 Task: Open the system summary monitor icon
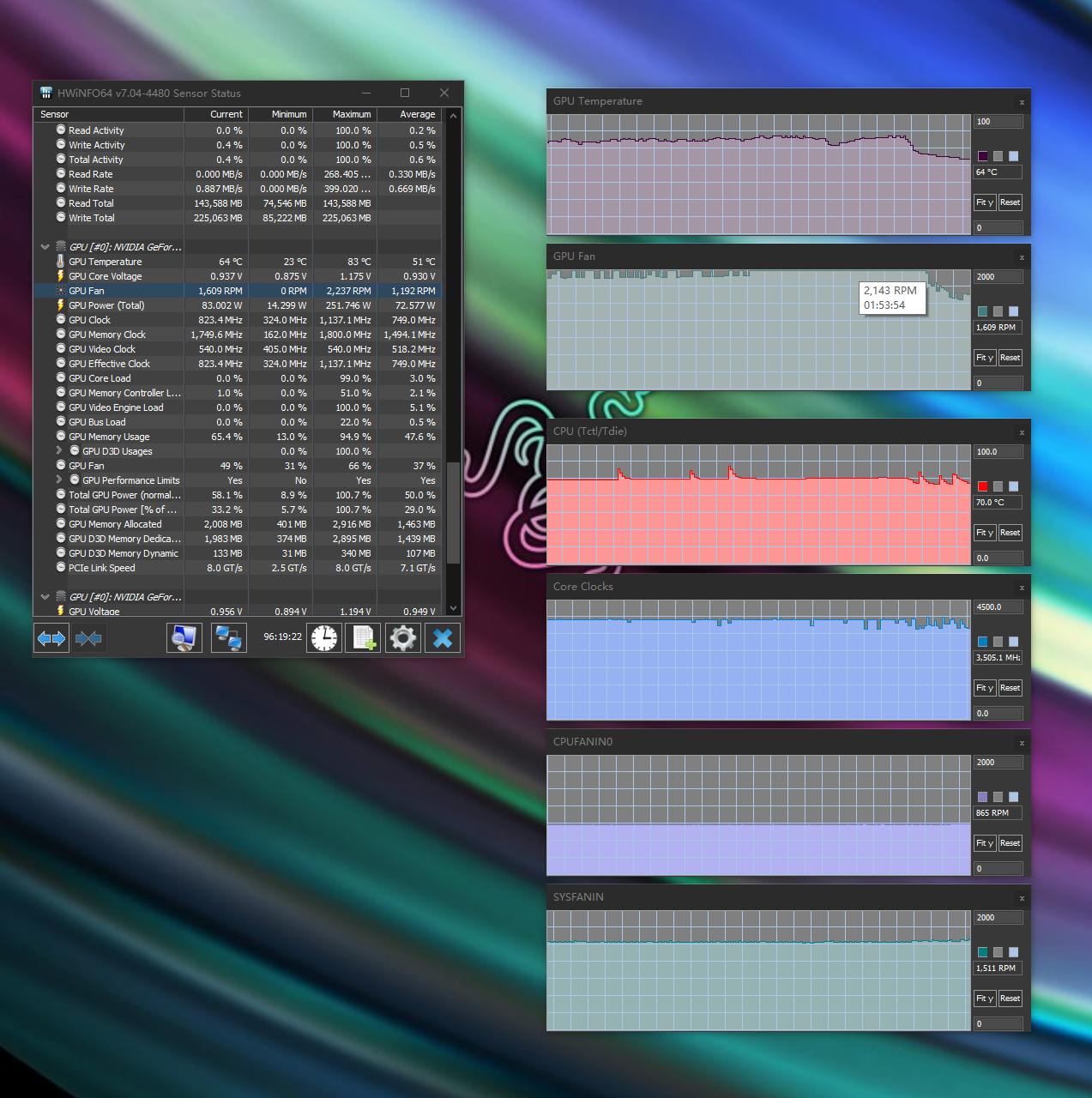point(184,638)
